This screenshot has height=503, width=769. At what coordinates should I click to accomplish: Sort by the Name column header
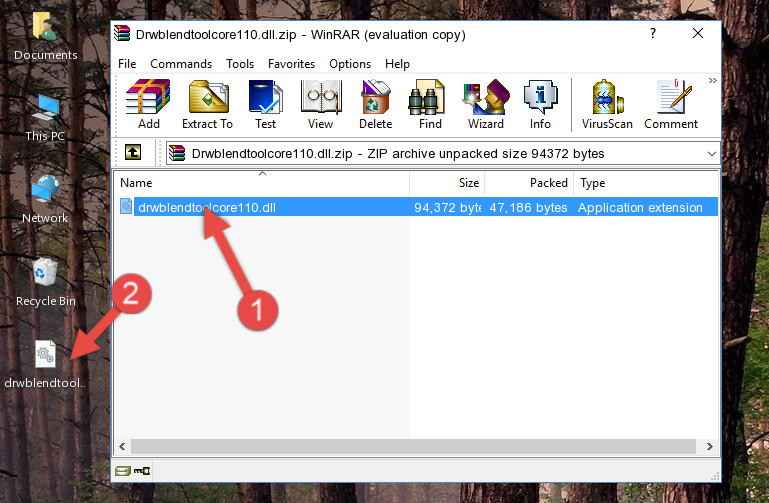click(262, 183)
